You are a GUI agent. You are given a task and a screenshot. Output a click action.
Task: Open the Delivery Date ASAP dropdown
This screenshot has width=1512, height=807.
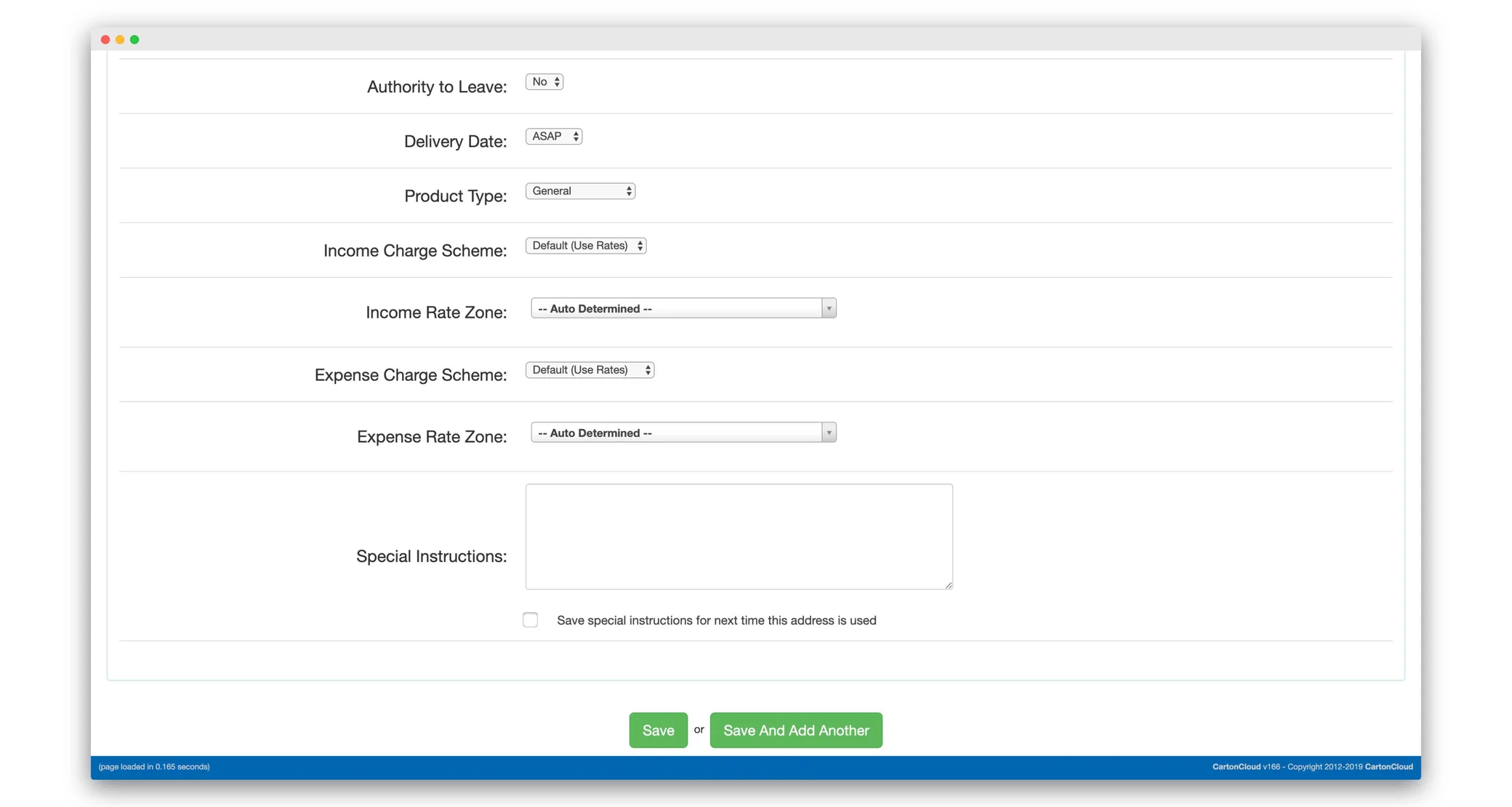(x=553, y=137)
